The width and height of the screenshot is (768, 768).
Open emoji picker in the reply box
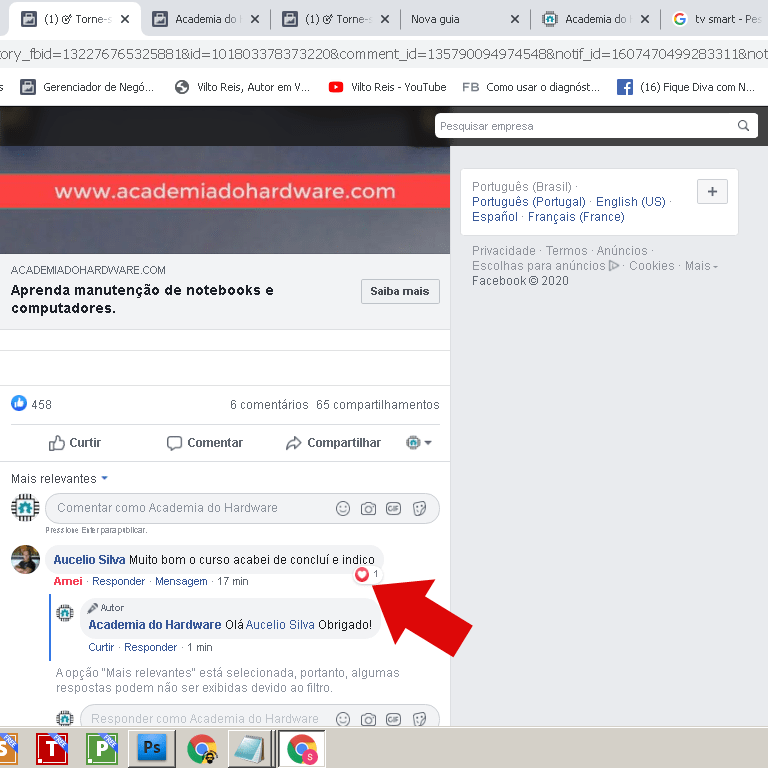point(343,719)
